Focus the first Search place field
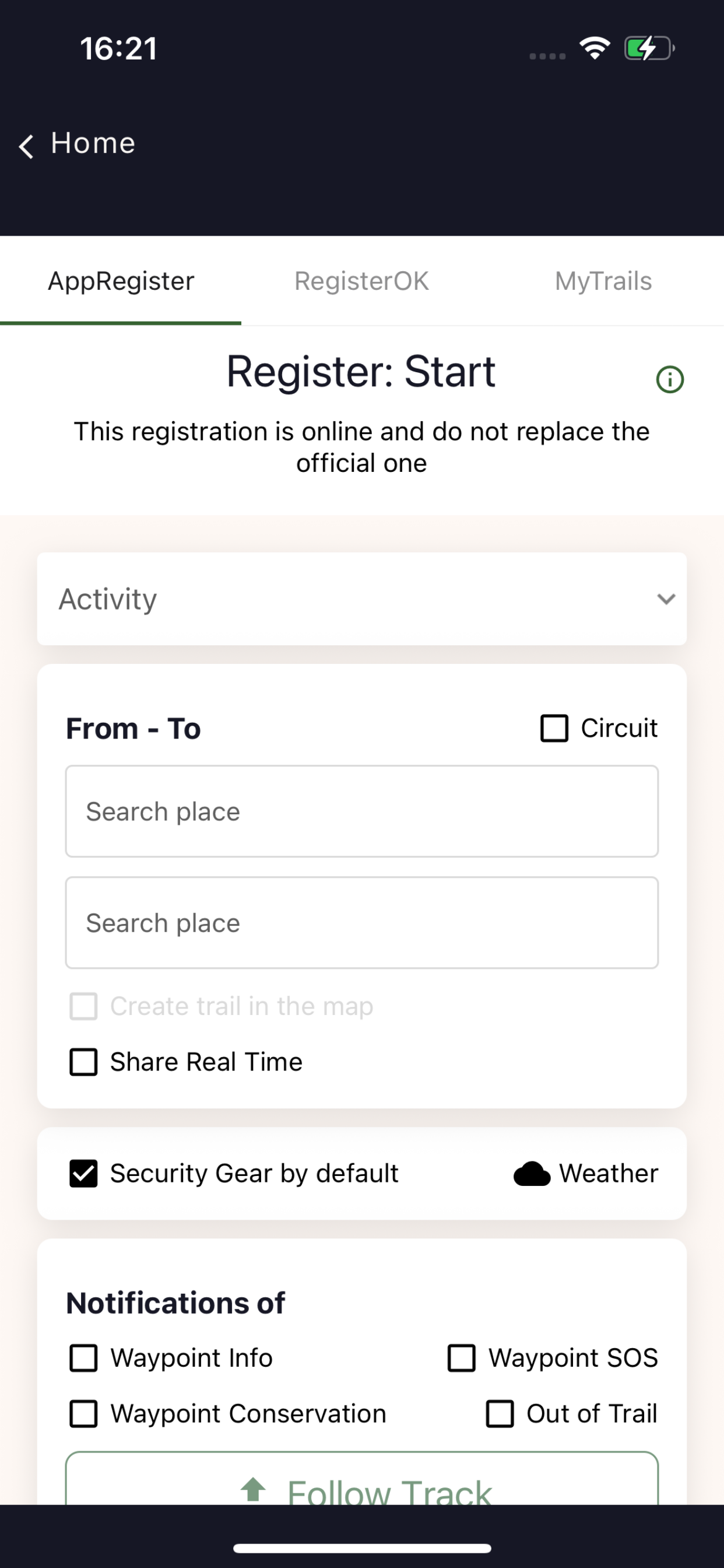 [x=362, y=811]
